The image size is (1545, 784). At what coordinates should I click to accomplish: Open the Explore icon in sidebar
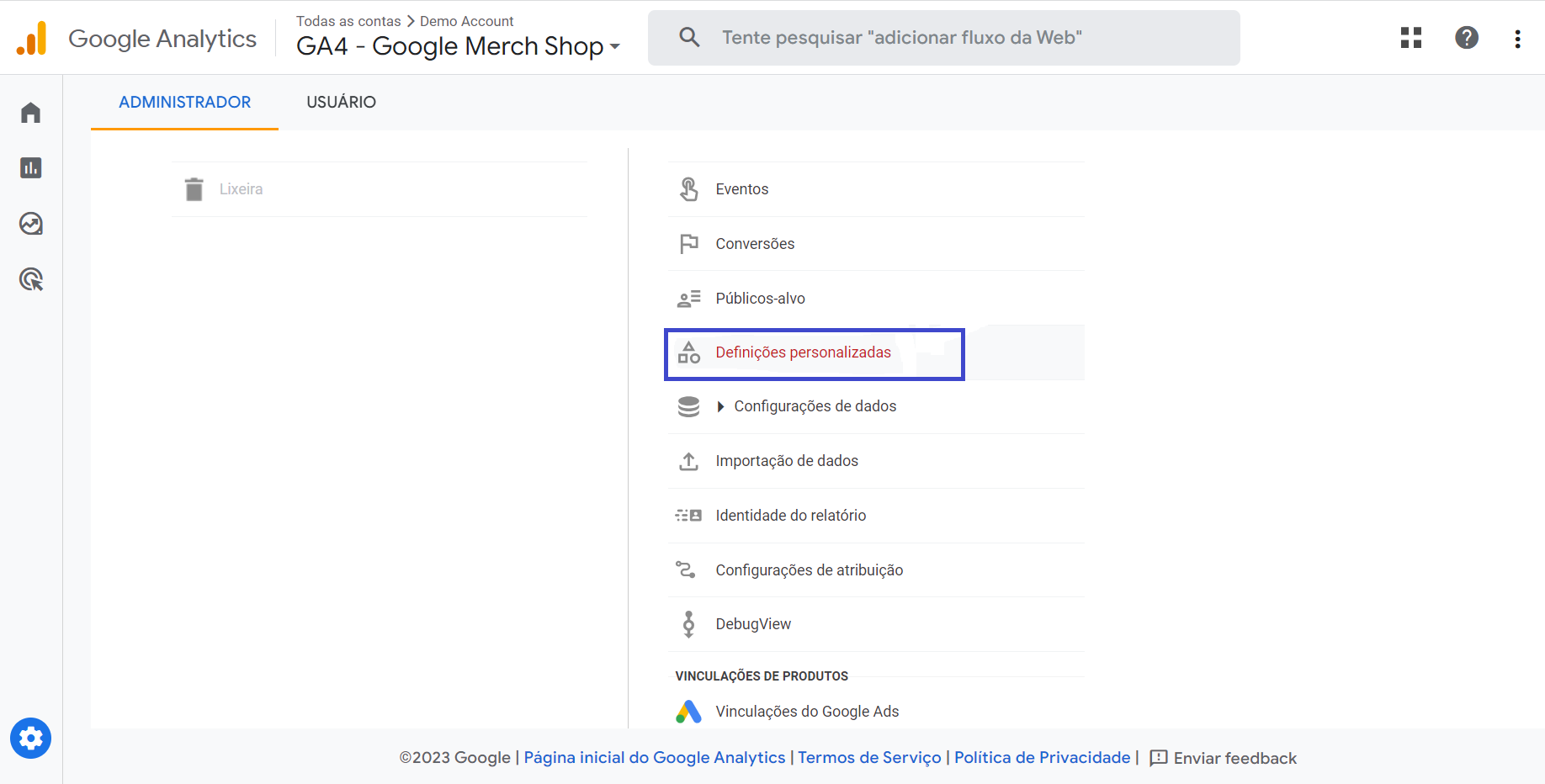31,224
